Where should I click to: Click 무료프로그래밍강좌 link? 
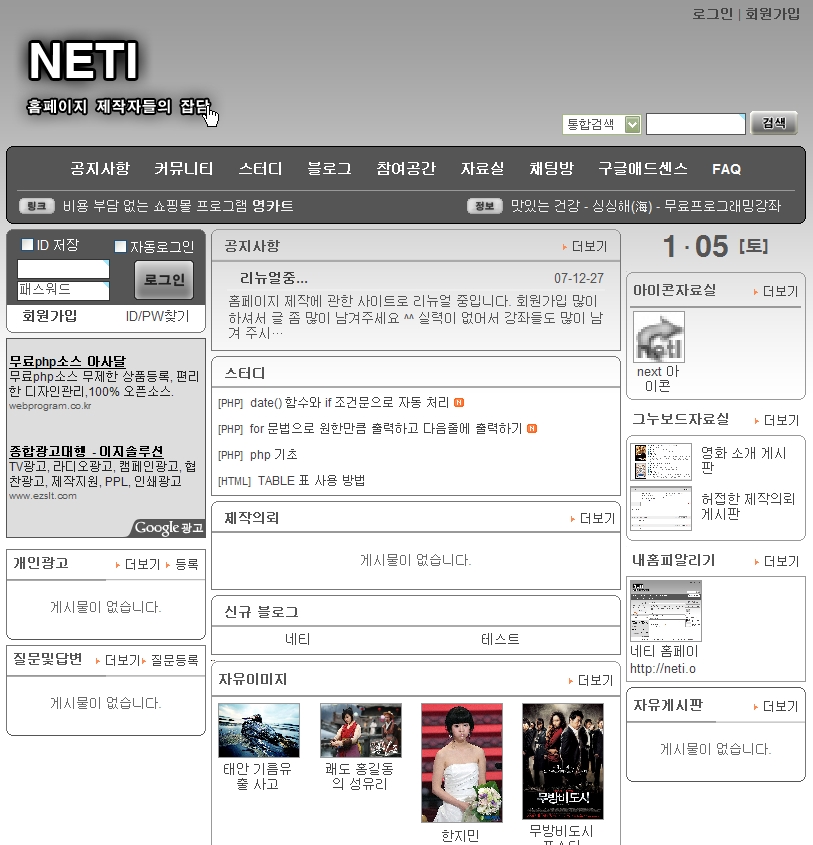coord(722,206)
